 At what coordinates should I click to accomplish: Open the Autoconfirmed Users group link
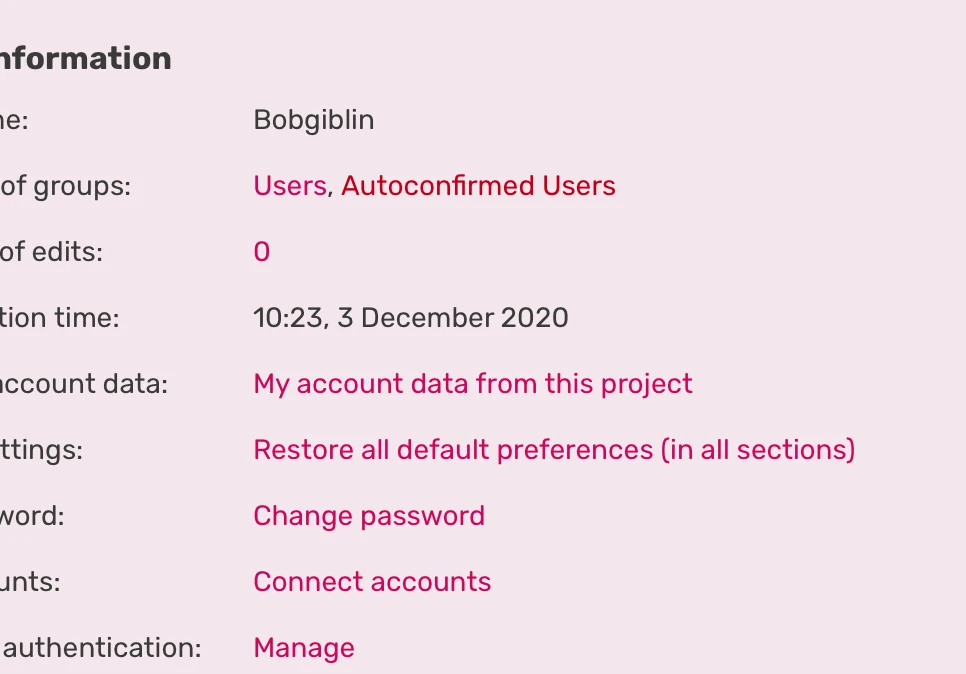coord(478,186)
